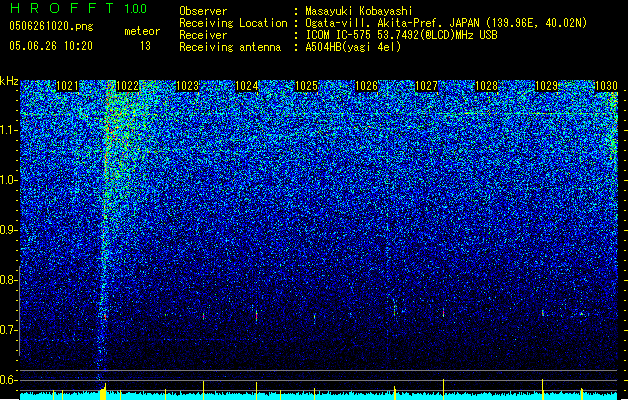Click the meteor label

click(142, 31)
